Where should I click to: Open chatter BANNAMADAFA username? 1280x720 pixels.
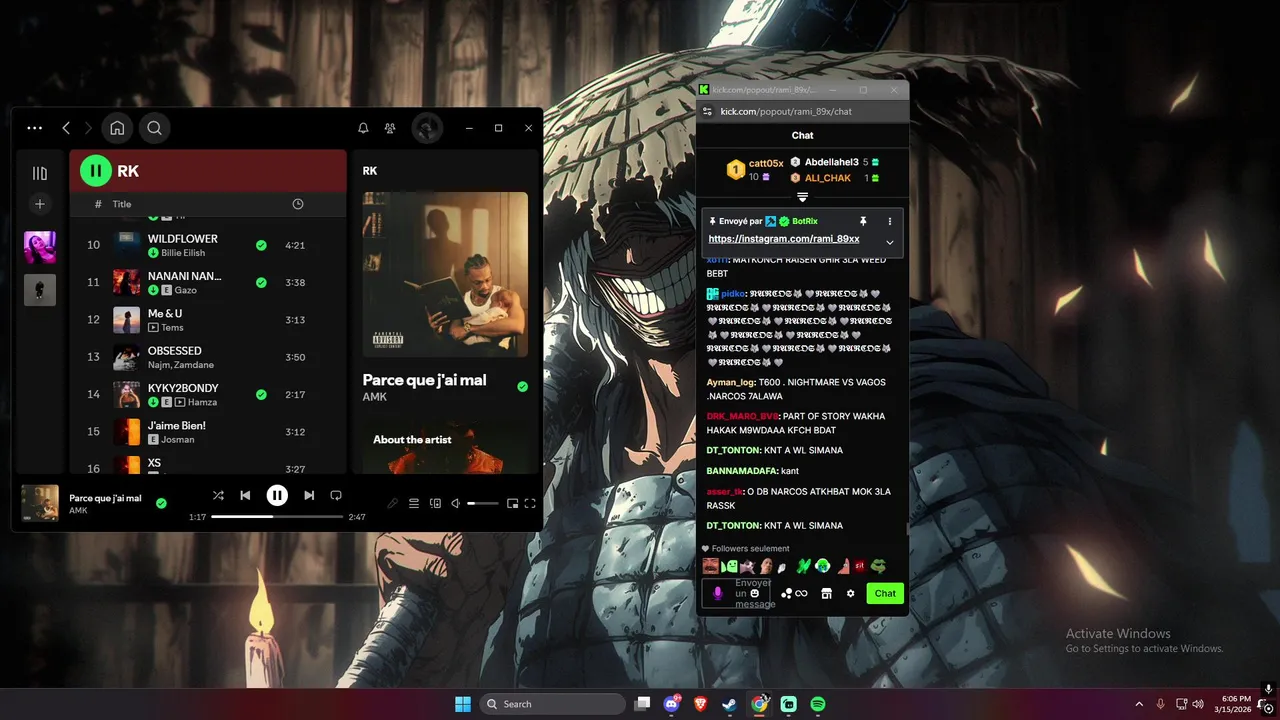coord(742,470)
